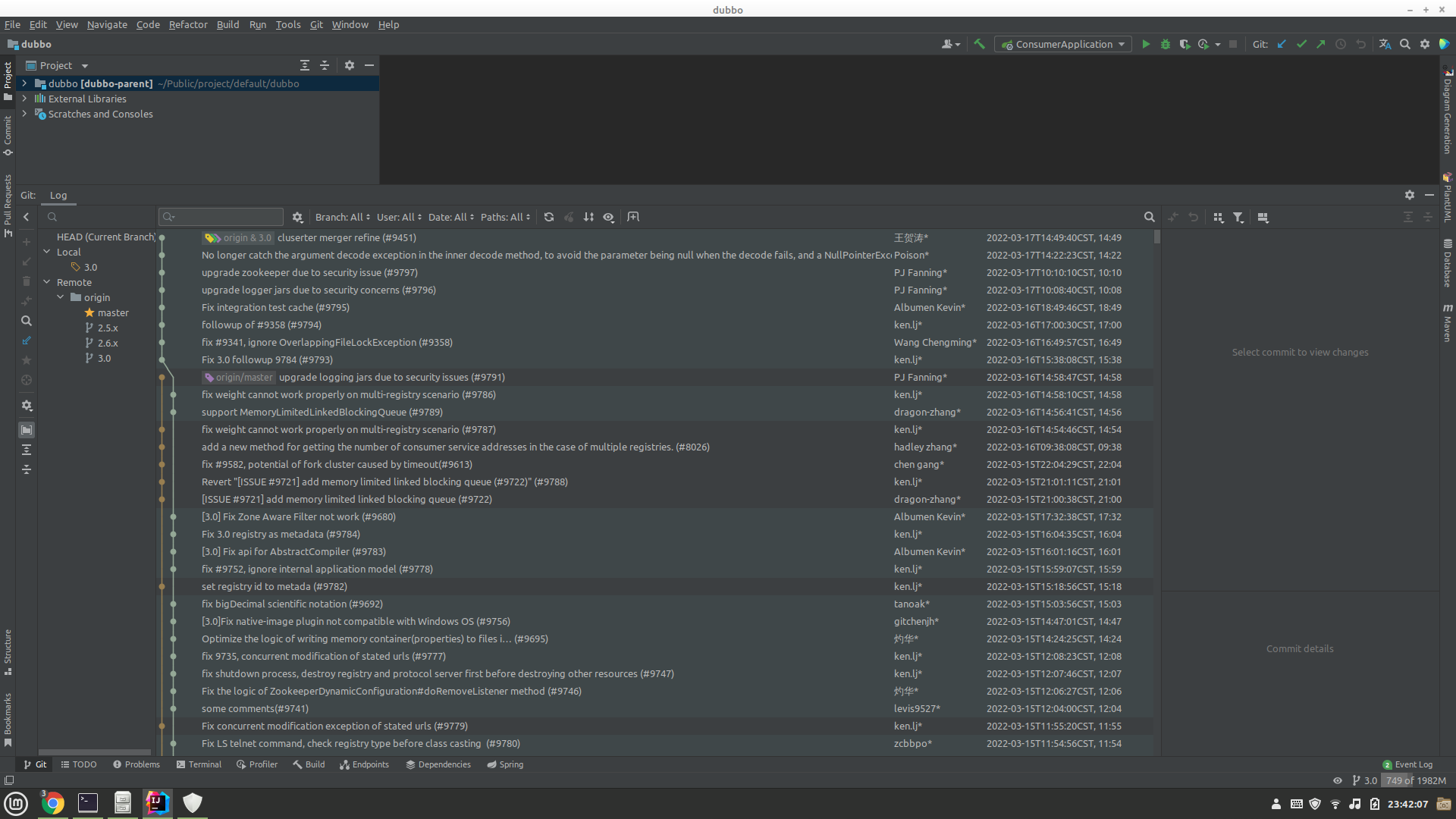The width and height of the screenshot is (1456, 819).
Task: Open Dependencies tool window
Action: click(x=438, y=764)
